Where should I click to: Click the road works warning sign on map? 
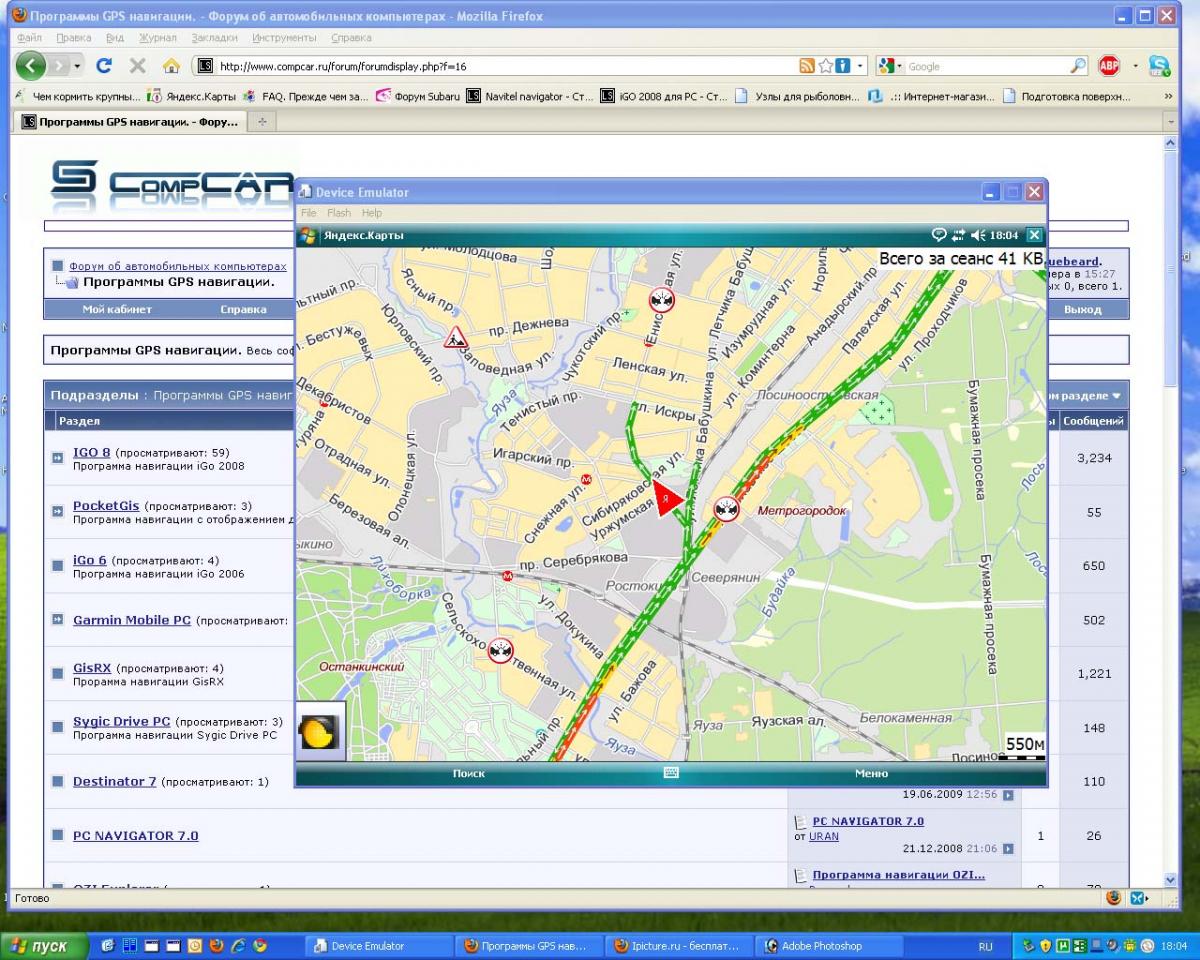click(456, 338)
